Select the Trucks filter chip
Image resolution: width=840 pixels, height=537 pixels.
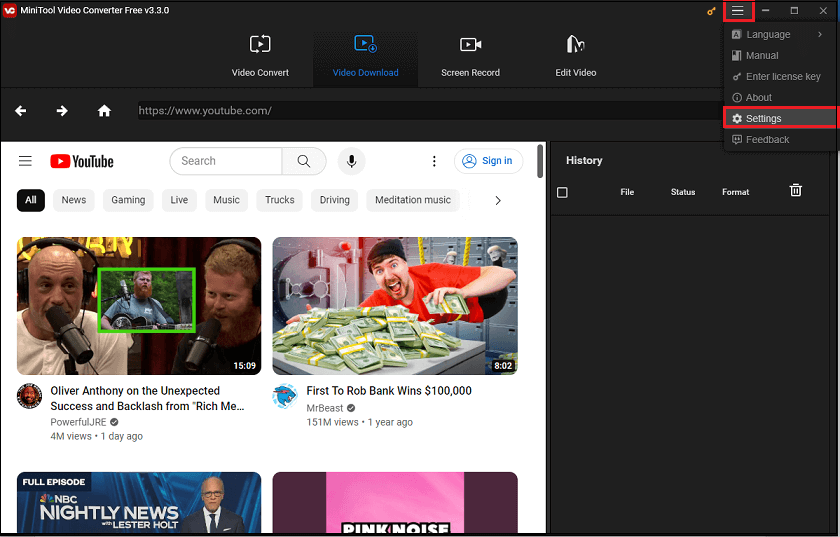coord(280,200)
